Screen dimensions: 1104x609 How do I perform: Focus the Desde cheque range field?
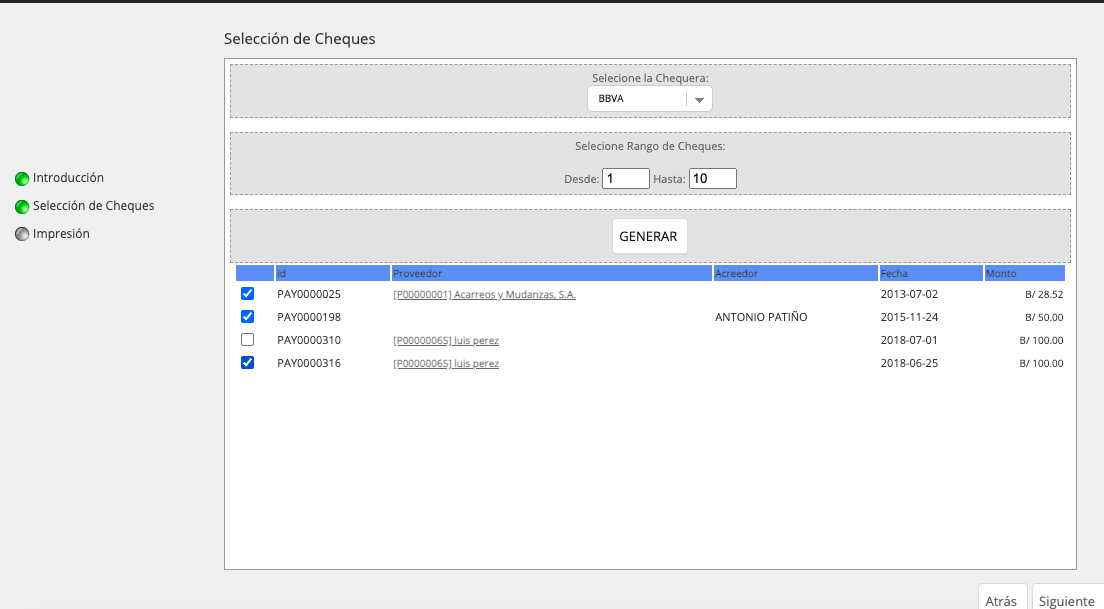click(x=626, y=179)
